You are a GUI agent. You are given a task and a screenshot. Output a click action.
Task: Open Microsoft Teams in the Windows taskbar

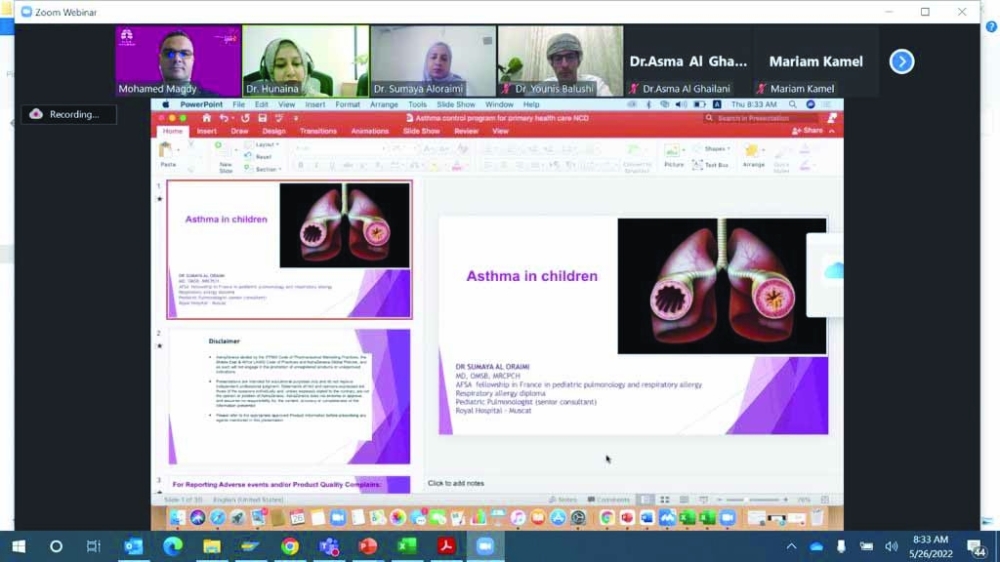coord(329,546)
